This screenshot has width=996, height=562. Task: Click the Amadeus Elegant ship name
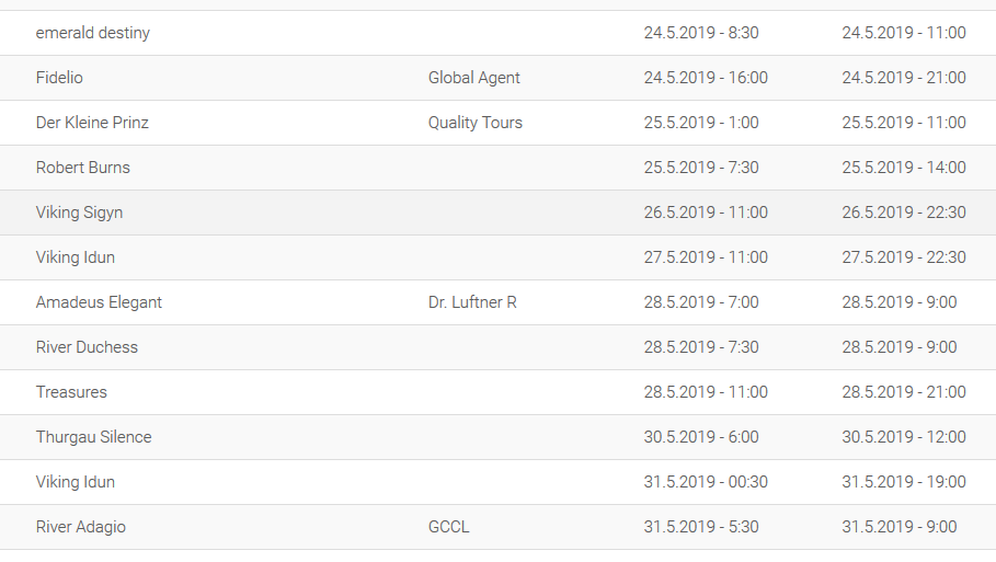click(x=98, y=302)
